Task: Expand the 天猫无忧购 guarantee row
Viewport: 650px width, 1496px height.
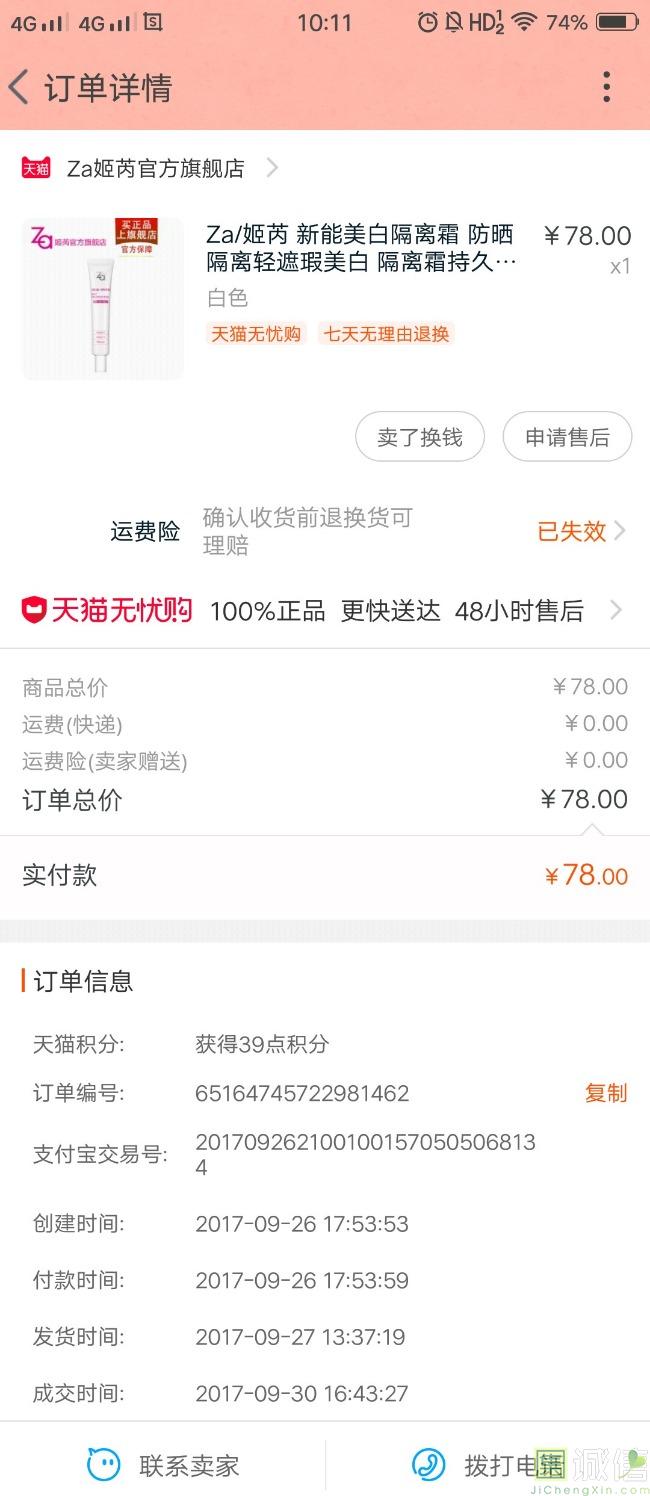Action: pyautogui.click(x=616, y=610)
